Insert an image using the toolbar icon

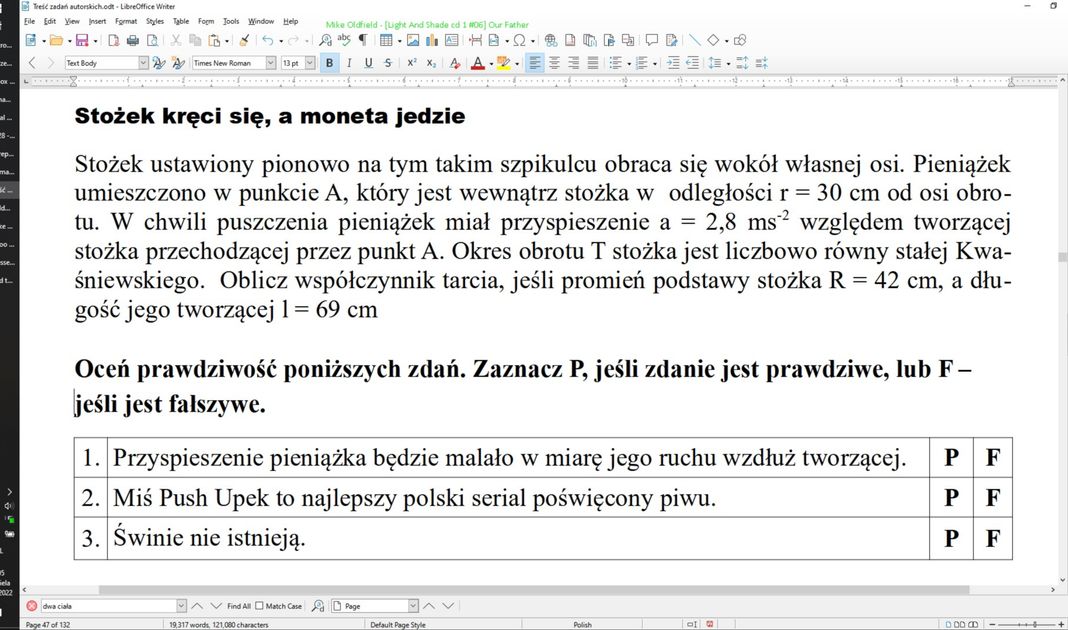coord(412,41)
